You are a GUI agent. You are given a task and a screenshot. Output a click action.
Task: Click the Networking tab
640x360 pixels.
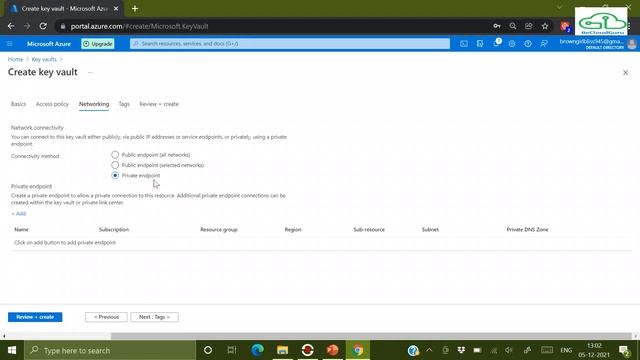94,104
